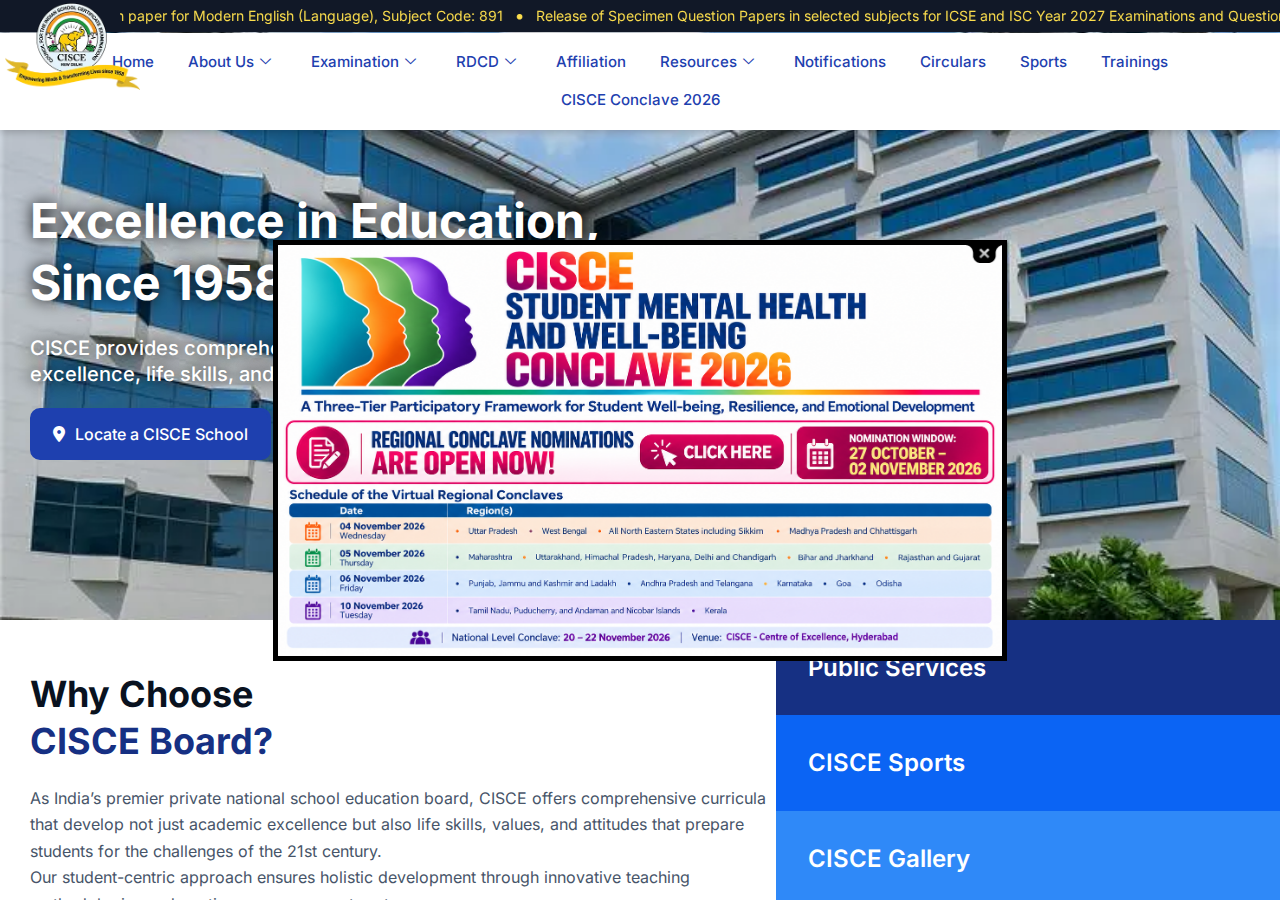Click 'Tamil Nadu, Puducherry, and Andaman' region text
The image size is (1280, 900).
(x=574, y=610)
